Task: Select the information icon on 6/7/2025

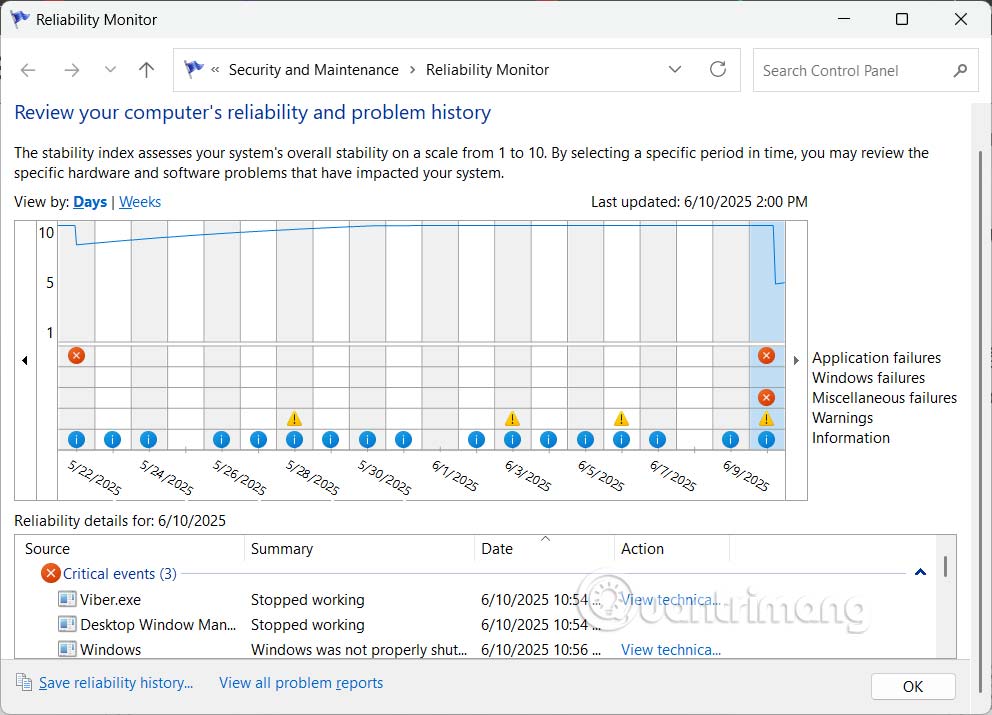Action: [x=657, y=439]
